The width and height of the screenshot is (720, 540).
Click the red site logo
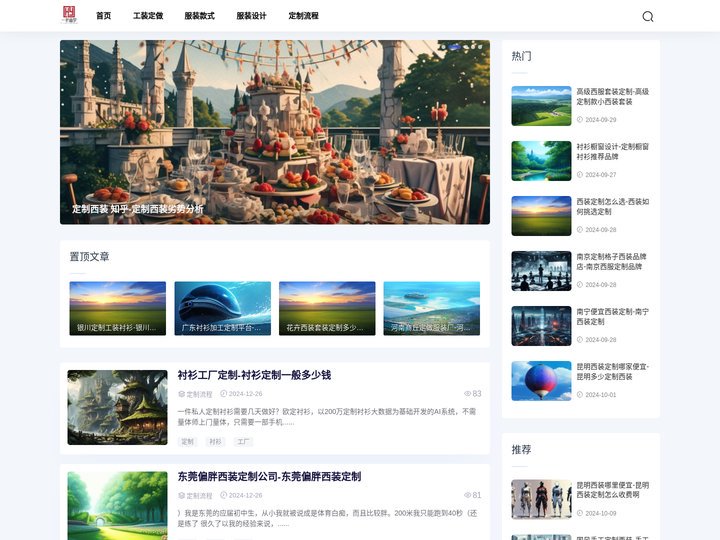[x=69, y=15]
